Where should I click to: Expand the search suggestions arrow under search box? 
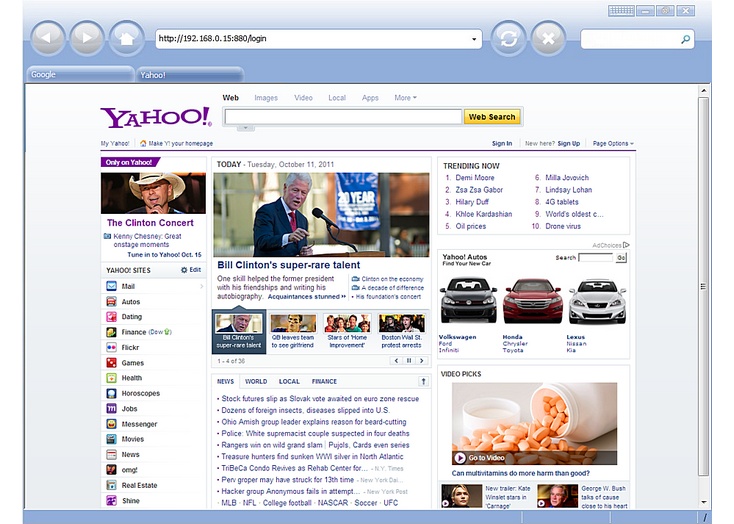245,127
